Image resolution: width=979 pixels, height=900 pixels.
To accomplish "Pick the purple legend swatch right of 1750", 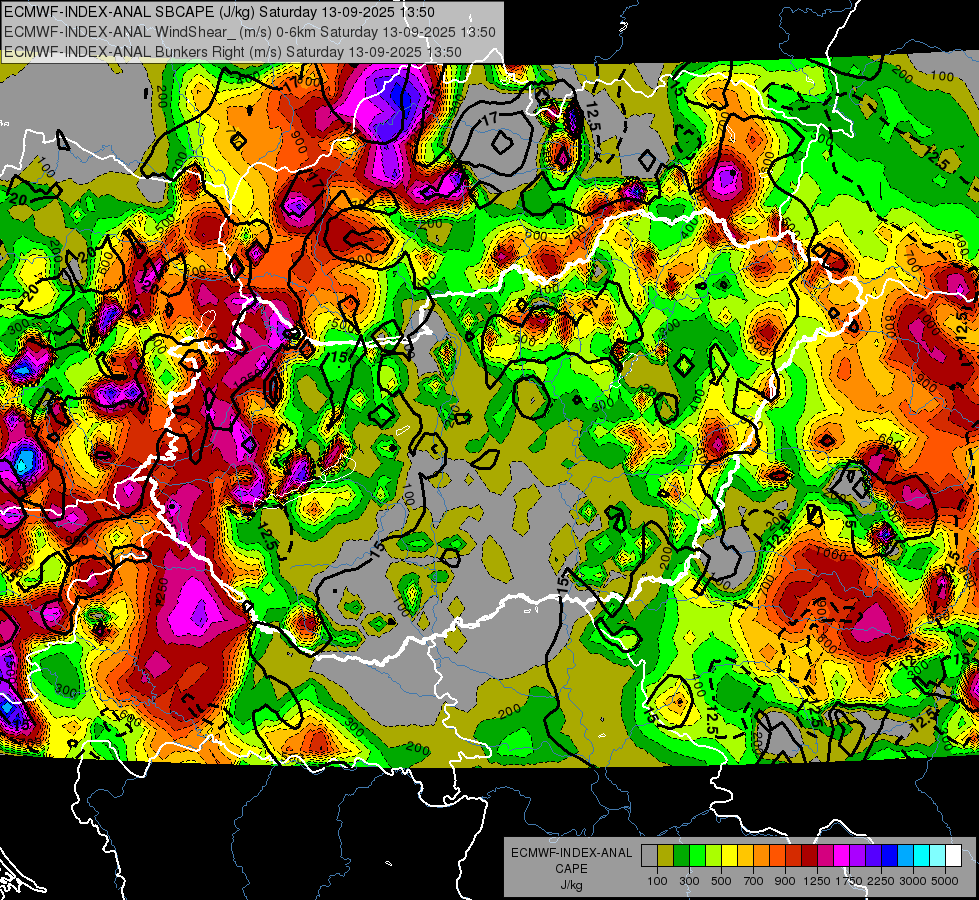I will point(858,856).
